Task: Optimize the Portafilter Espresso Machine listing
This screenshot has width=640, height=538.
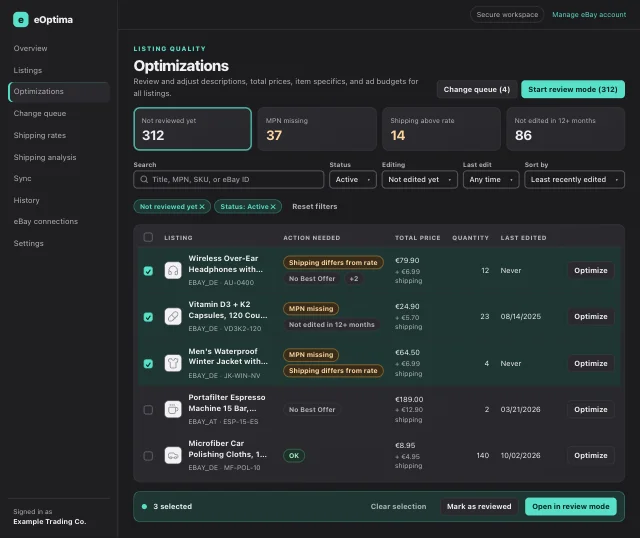Action: (x=591, y=409)
